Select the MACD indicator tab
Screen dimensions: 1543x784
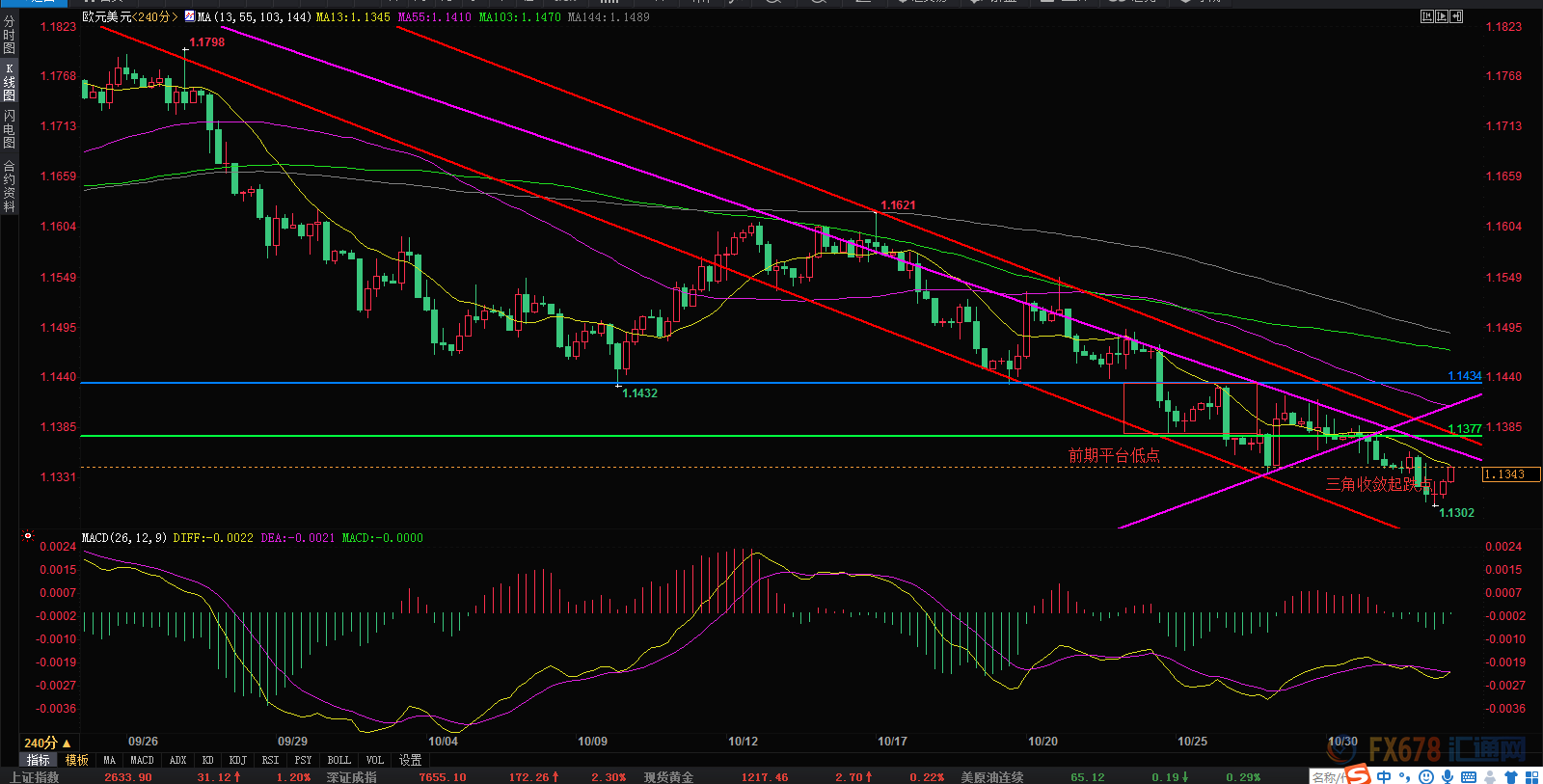(x=142, y=760)
